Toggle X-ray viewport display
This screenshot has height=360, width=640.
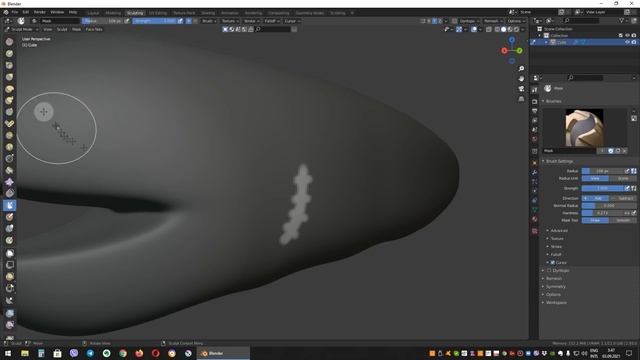489,29
